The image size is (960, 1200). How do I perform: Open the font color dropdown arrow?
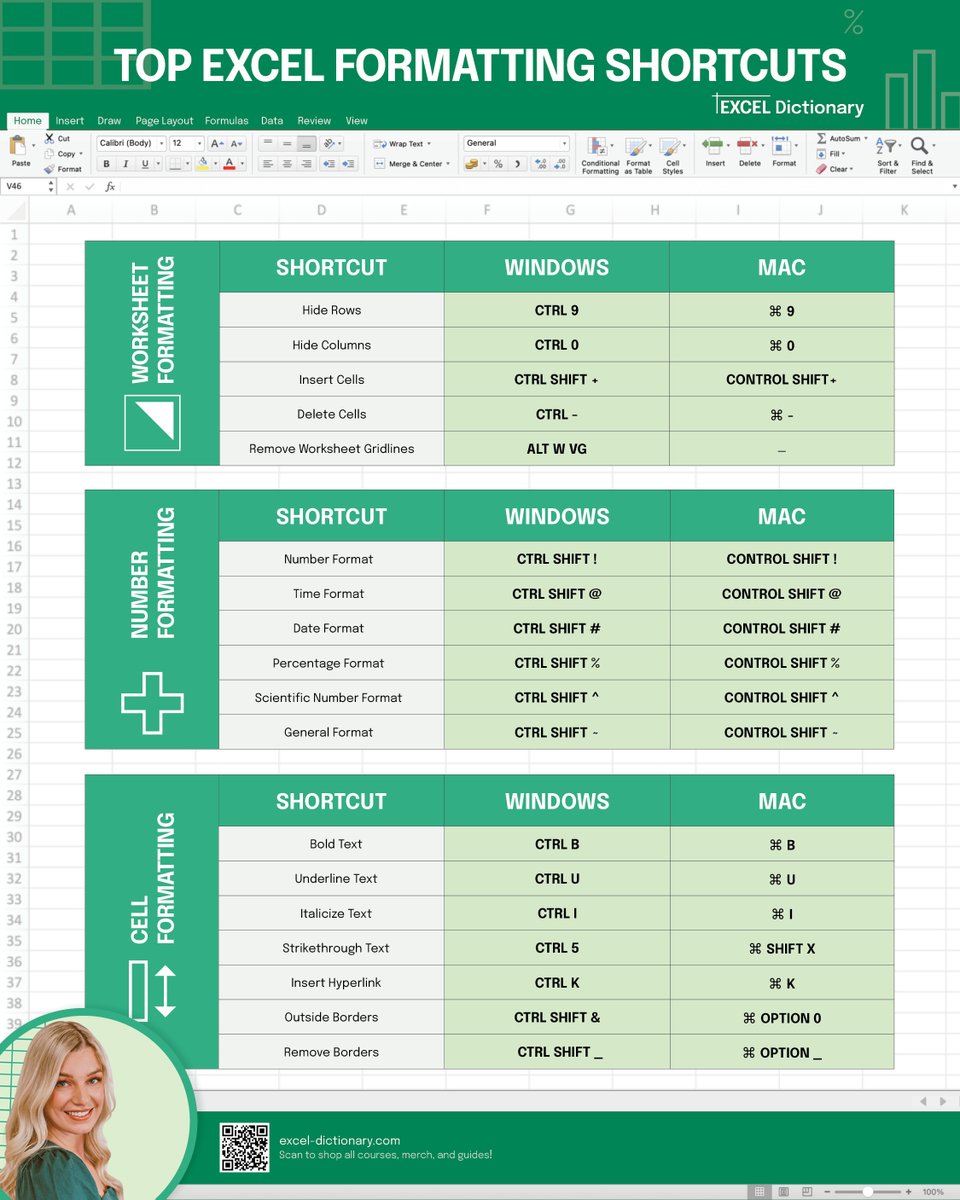pos(242,164)
